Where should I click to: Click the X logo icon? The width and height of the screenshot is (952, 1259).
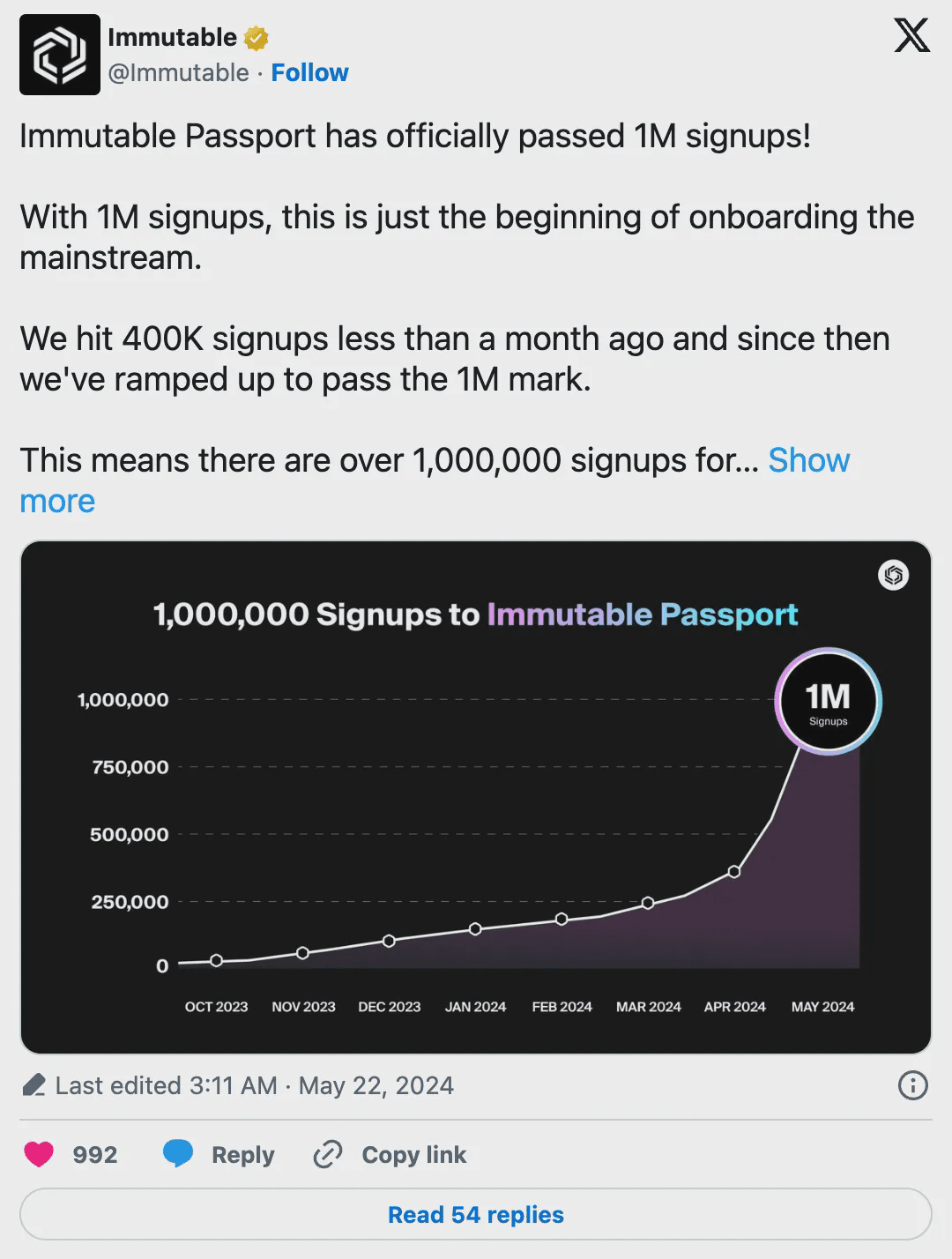click(x=911, y=36)
